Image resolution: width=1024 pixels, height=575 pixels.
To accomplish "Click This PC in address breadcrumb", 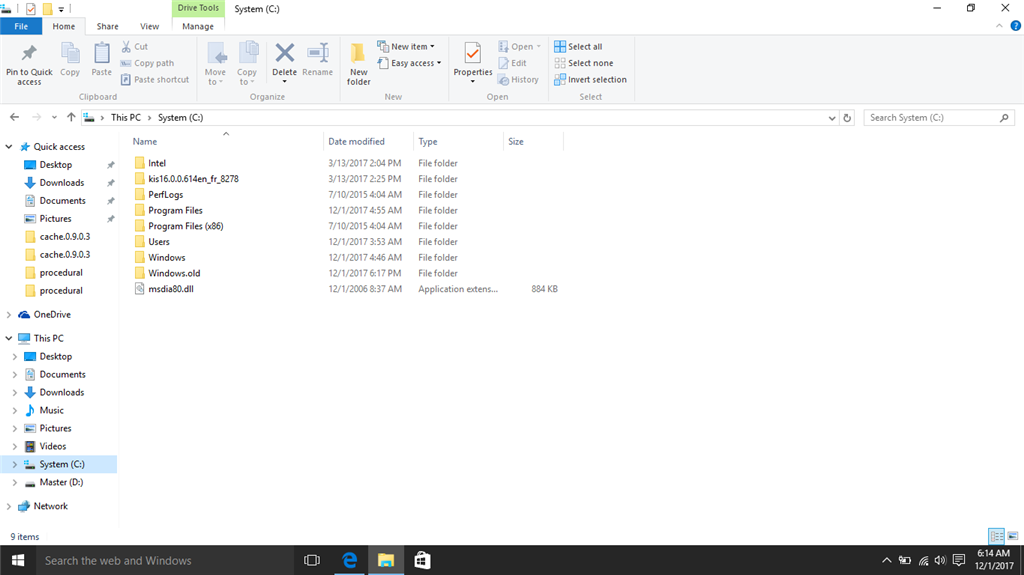I will coord(125,118).
